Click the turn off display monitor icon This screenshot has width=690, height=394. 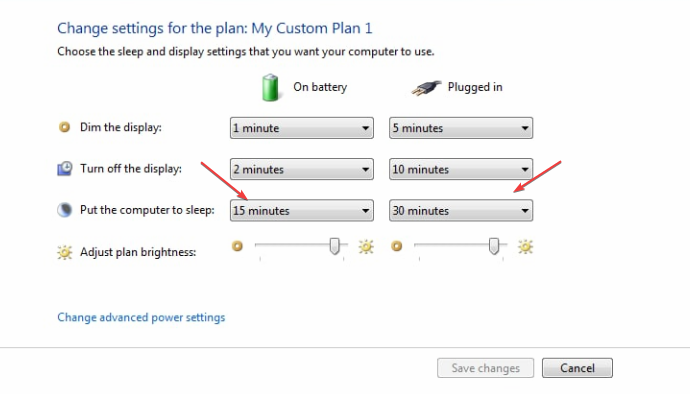click(x=65, y=169)
